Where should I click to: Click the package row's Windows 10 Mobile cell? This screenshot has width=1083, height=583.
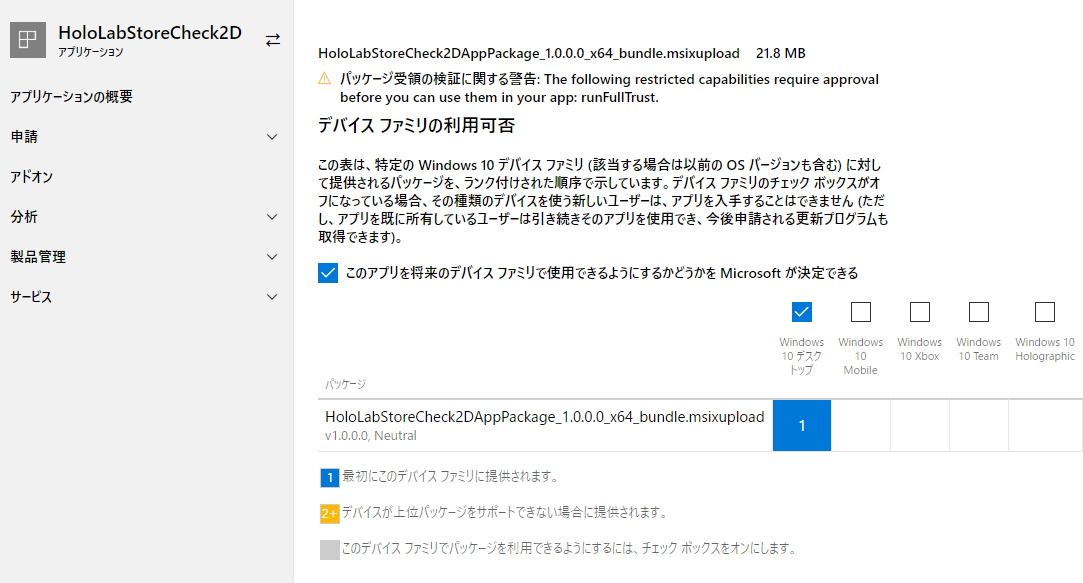tap(861, 426)
